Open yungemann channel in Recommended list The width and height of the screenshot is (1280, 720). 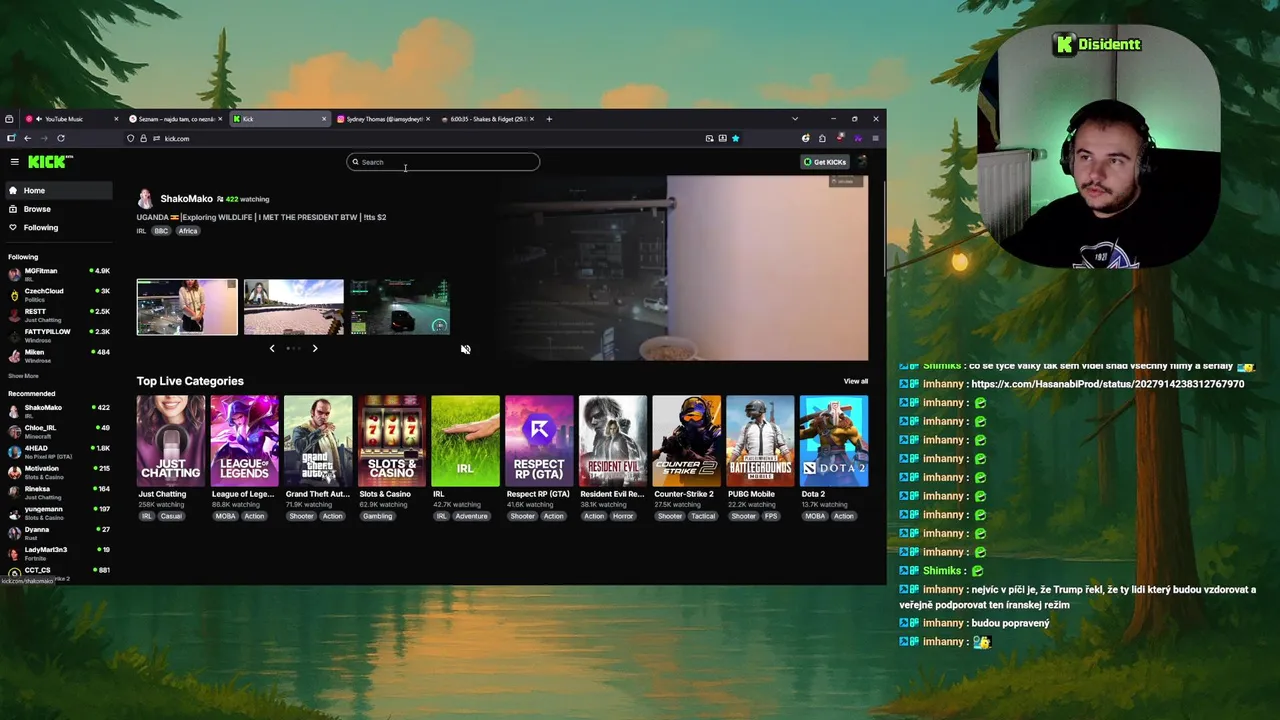(x=58, y=513)
